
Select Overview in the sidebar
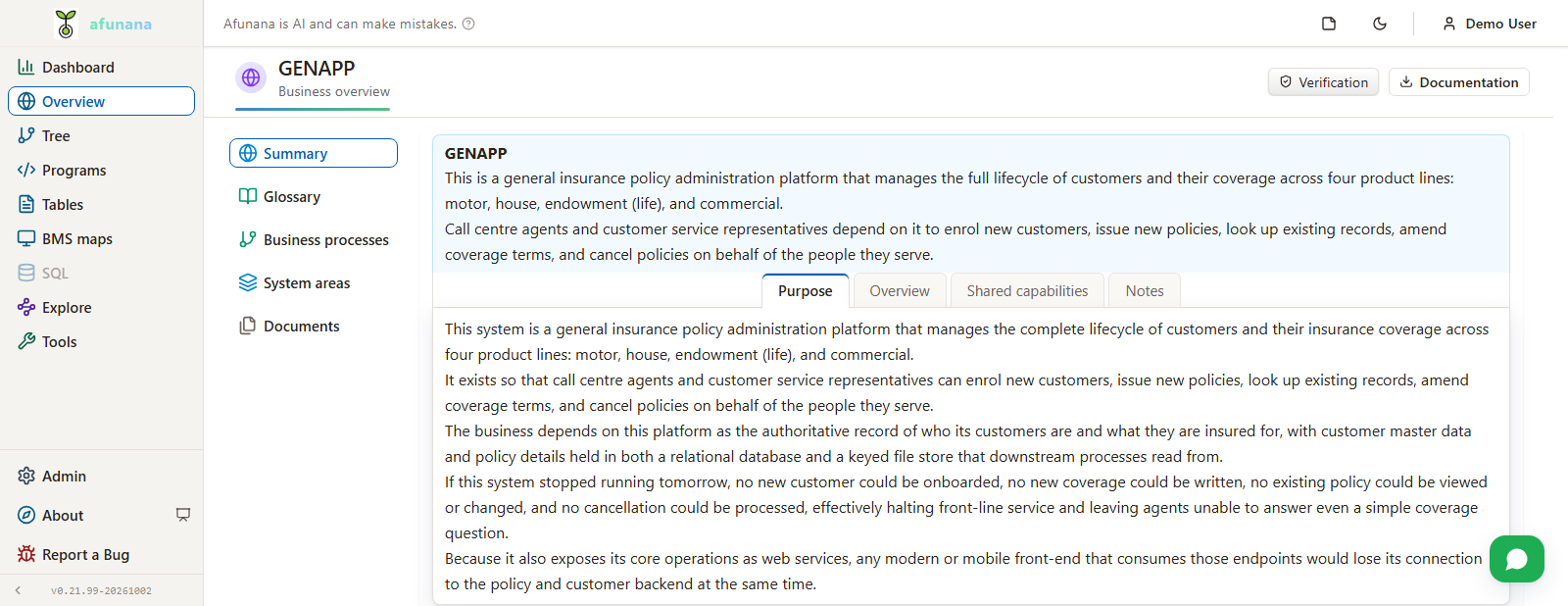coord(101,101)
